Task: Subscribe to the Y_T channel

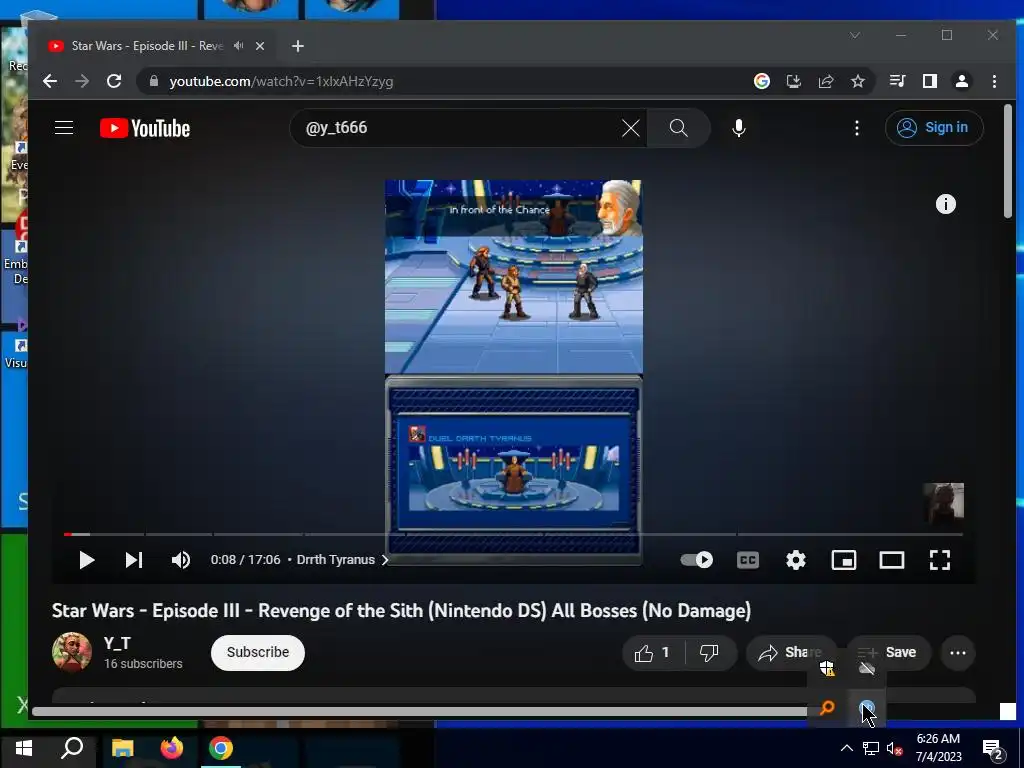Action: (x=258, y=652)
